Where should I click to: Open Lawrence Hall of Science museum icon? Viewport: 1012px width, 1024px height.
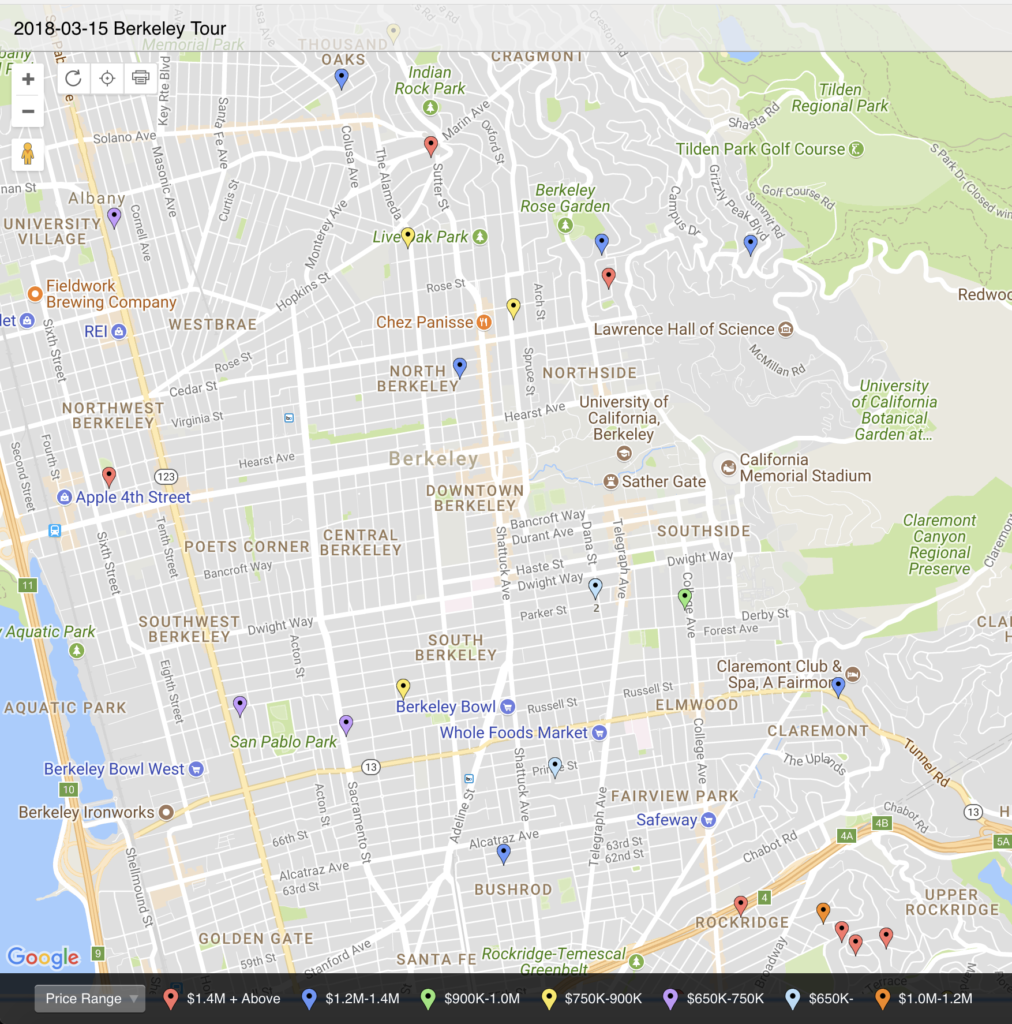tap(786, 329)
